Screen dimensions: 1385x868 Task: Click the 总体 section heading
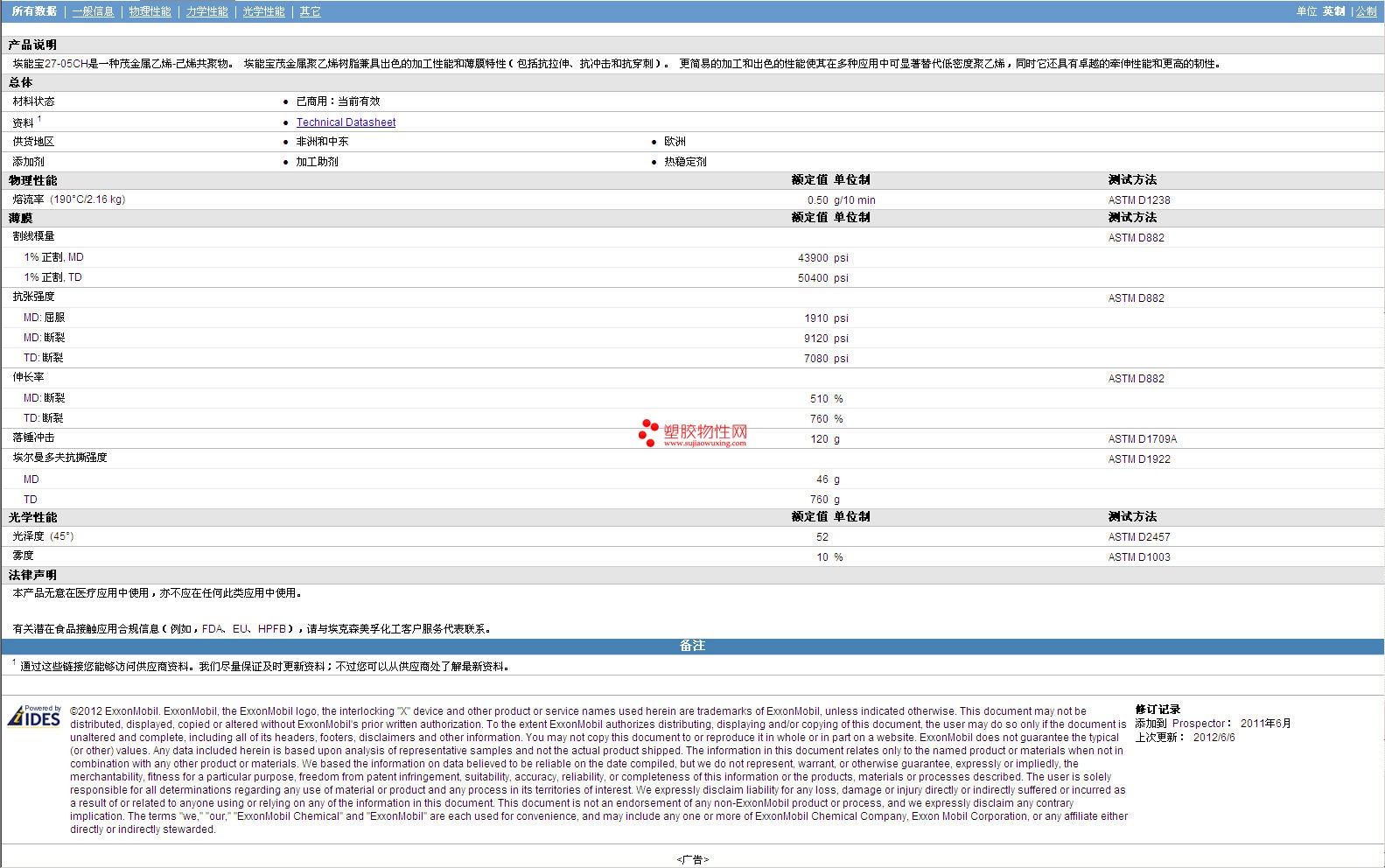tap(20, 82)
